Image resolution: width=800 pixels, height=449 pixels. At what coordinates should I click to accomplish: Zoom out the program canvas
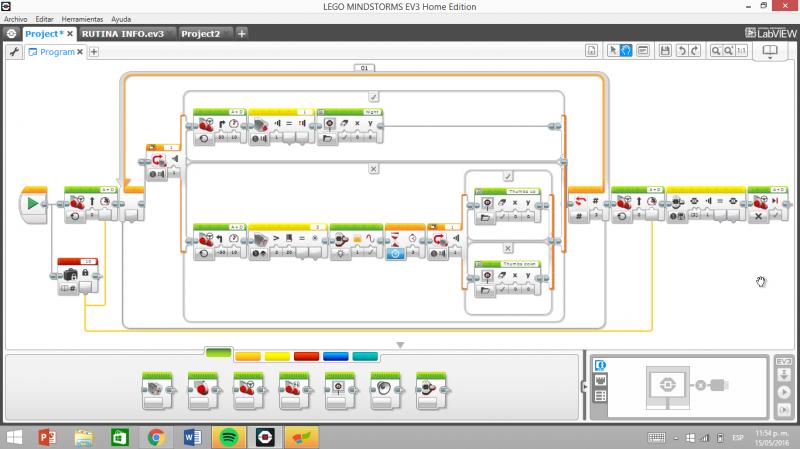point(716,51)
